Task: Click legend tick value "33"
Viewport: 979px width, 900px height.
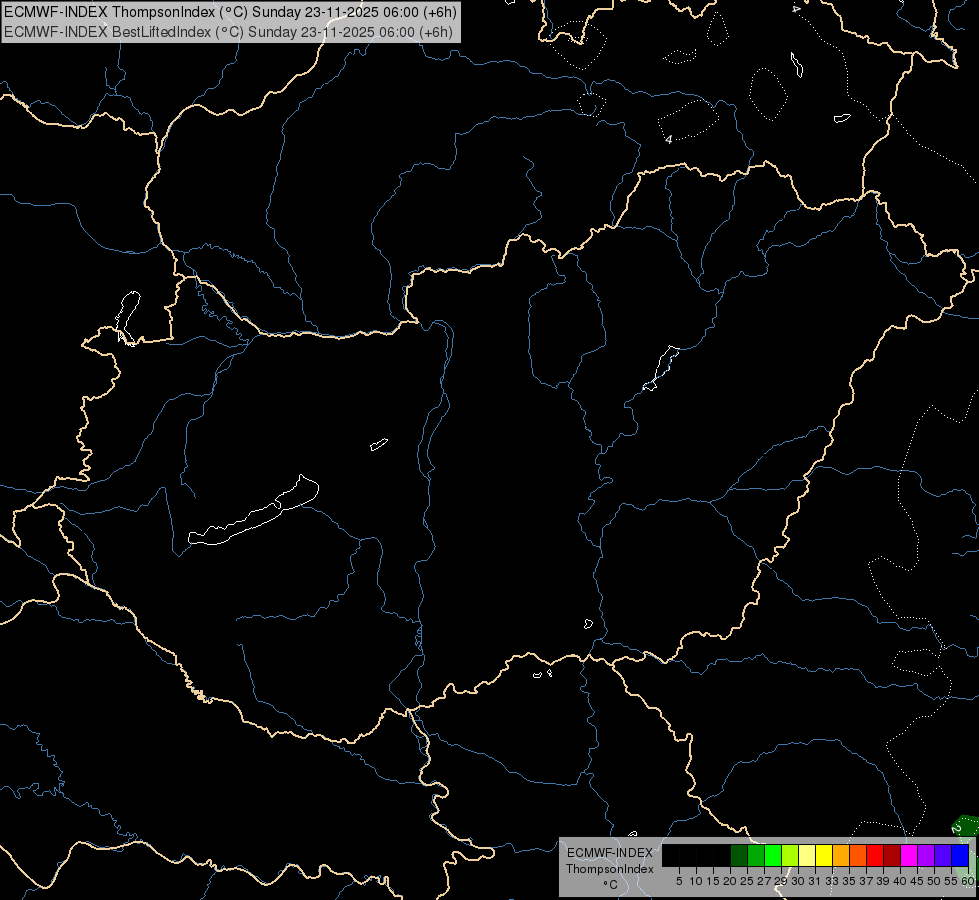Action: pyautogui.click(x=832, y=881)
